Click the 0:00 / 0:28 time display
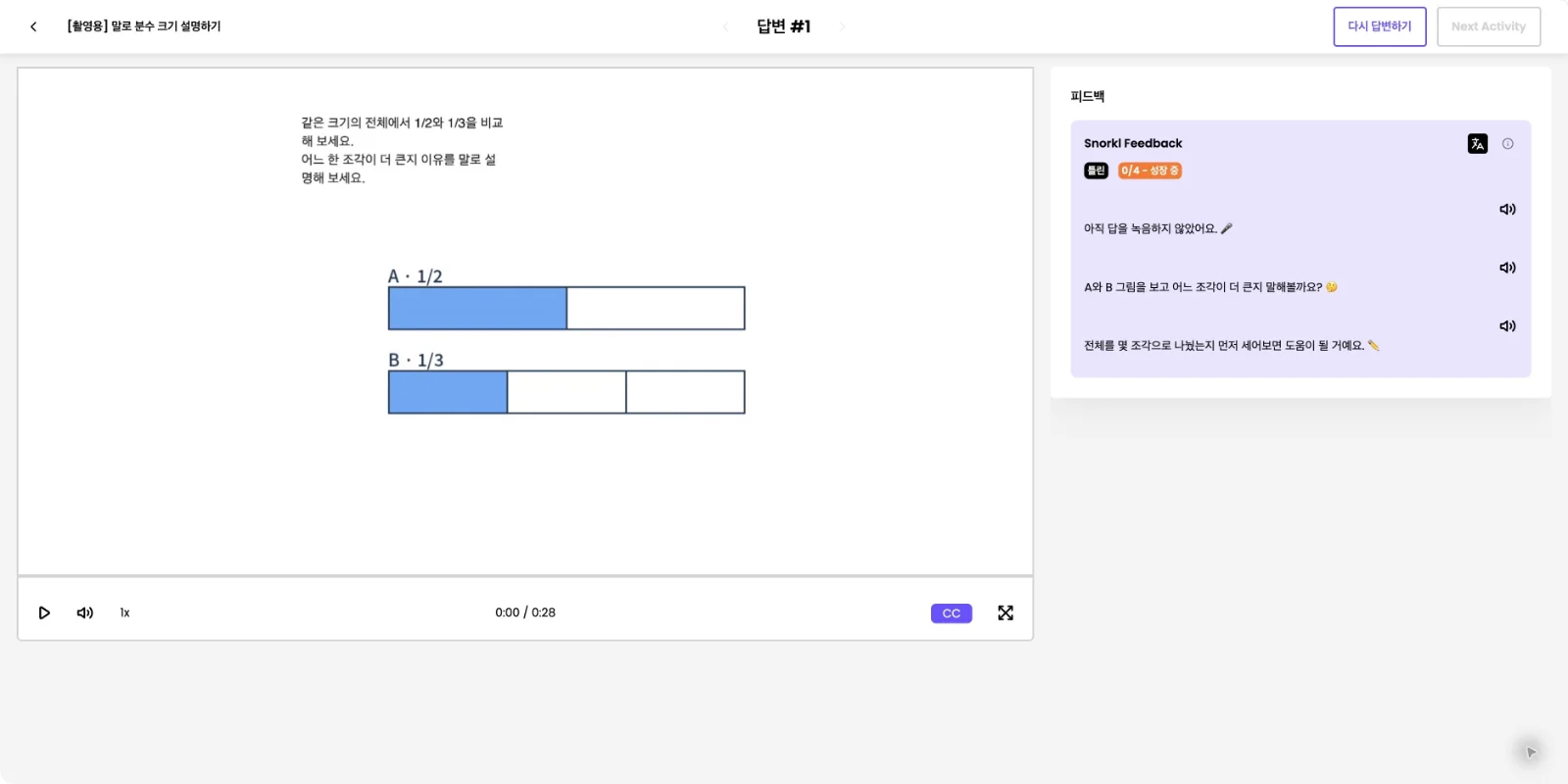Viewport: 1568px width, 784px height. tap(525, 612)
